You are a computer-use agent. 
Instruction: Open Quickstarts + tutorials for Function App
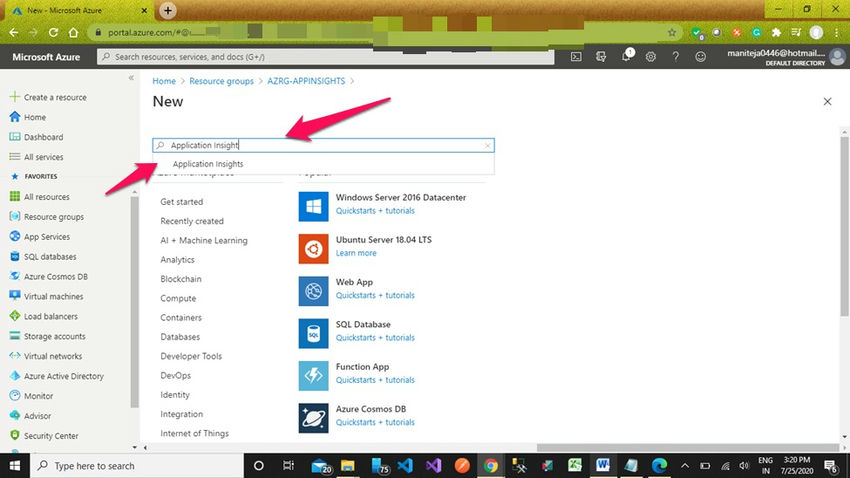(x=375, y=380)
